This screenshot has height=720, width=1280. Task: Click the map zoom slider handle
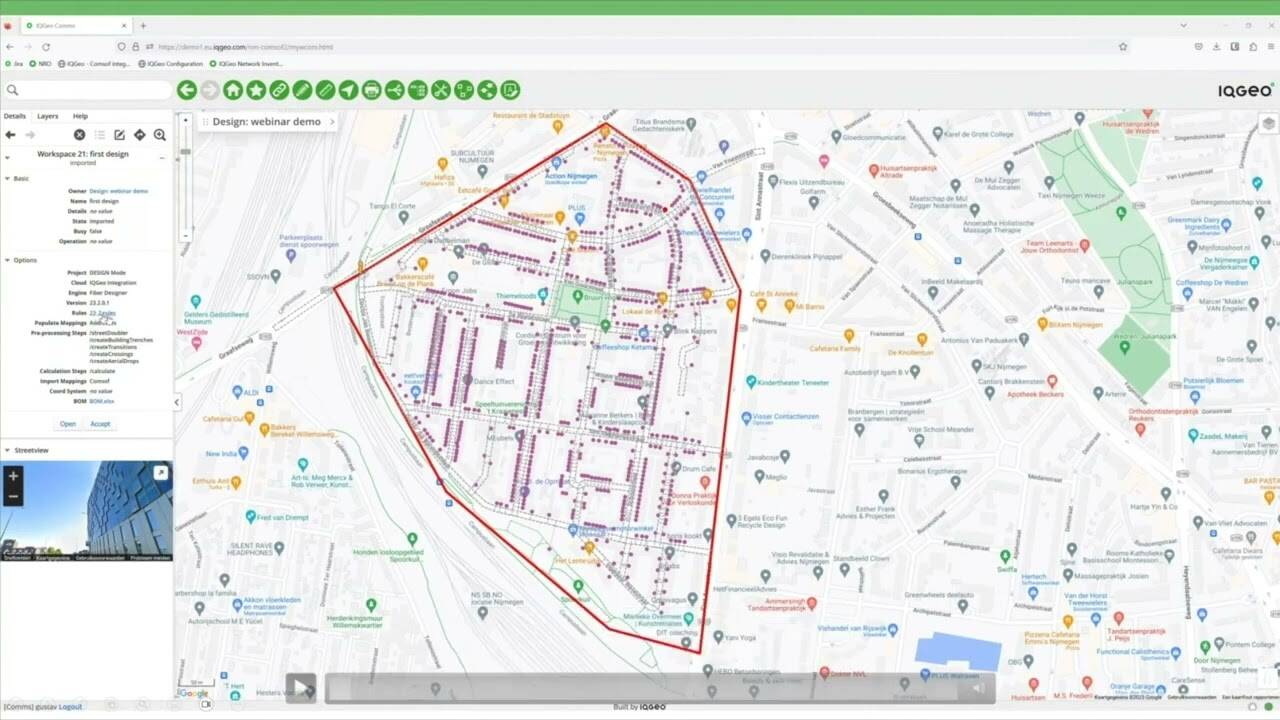[x=185, y=151]
